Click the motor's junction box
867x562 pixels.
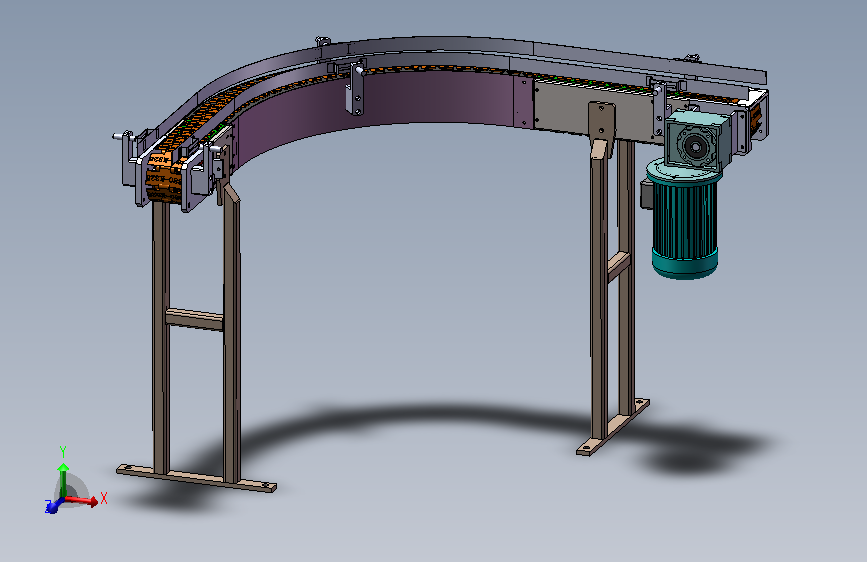[x=646, y=194]
